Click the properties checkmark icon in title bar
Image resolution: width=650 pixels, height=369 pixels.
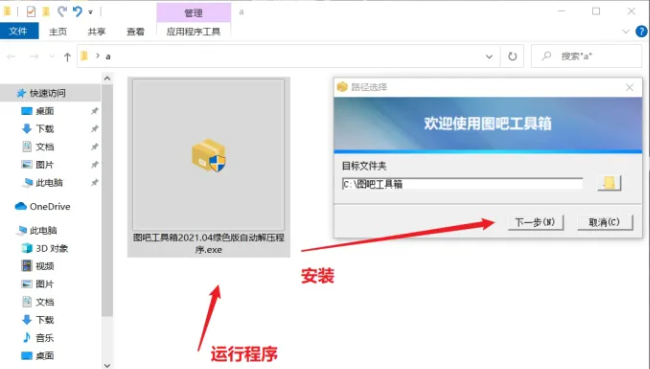point(31,12)
